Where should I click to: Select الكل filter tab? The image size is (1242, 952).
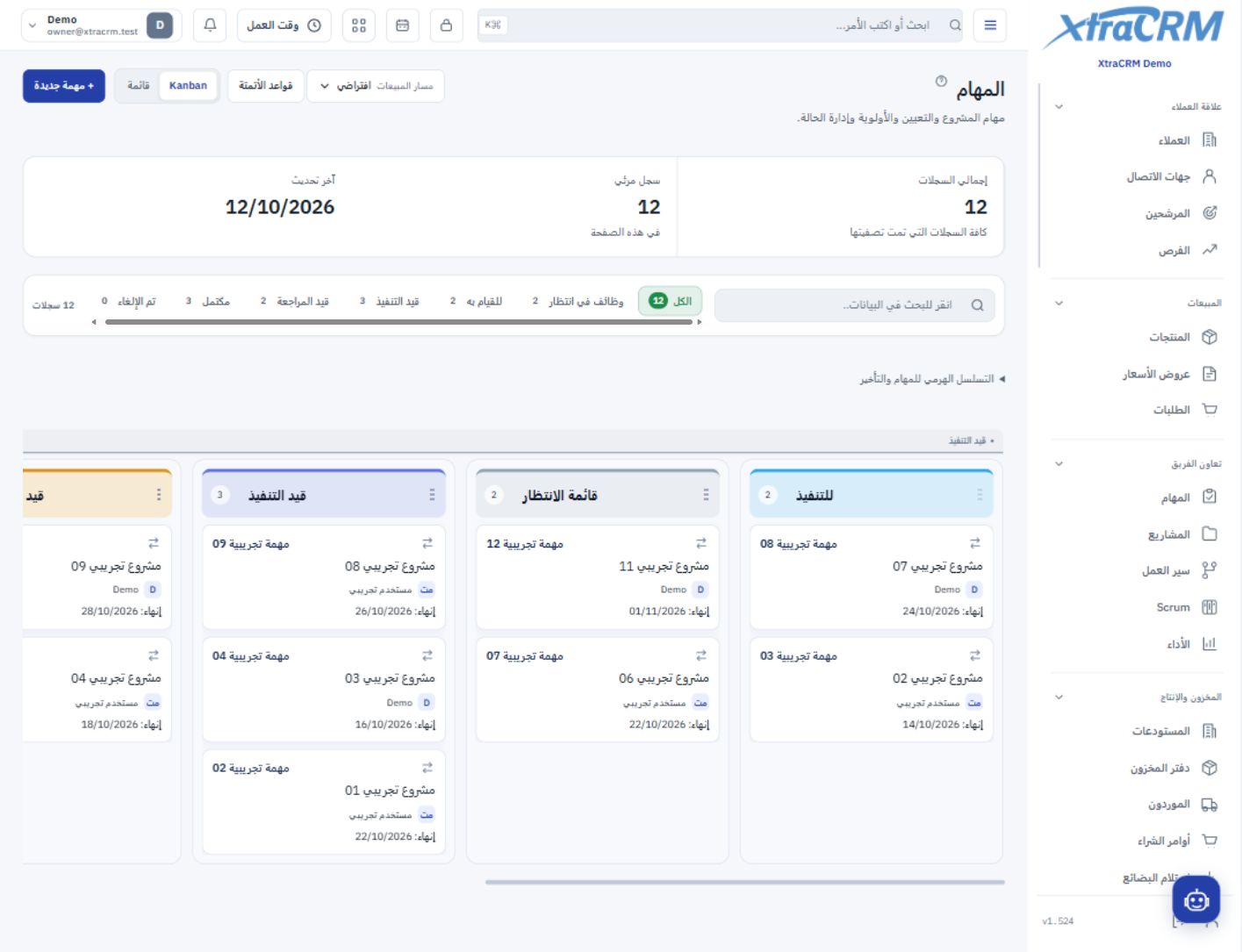[x=671, y=301]
